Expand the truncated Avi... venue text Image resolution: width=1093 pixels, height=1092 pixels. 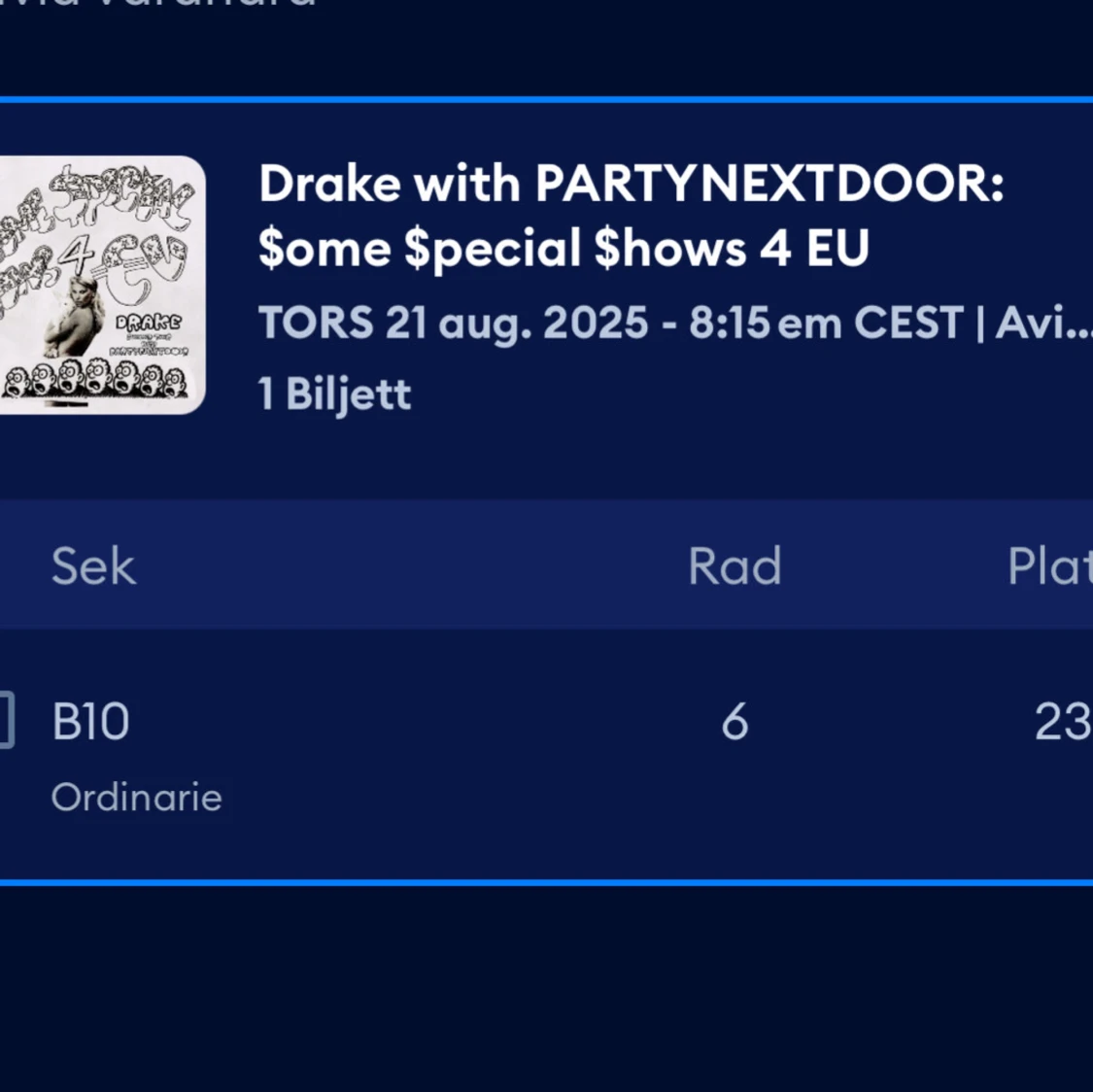coord(1043,324)
